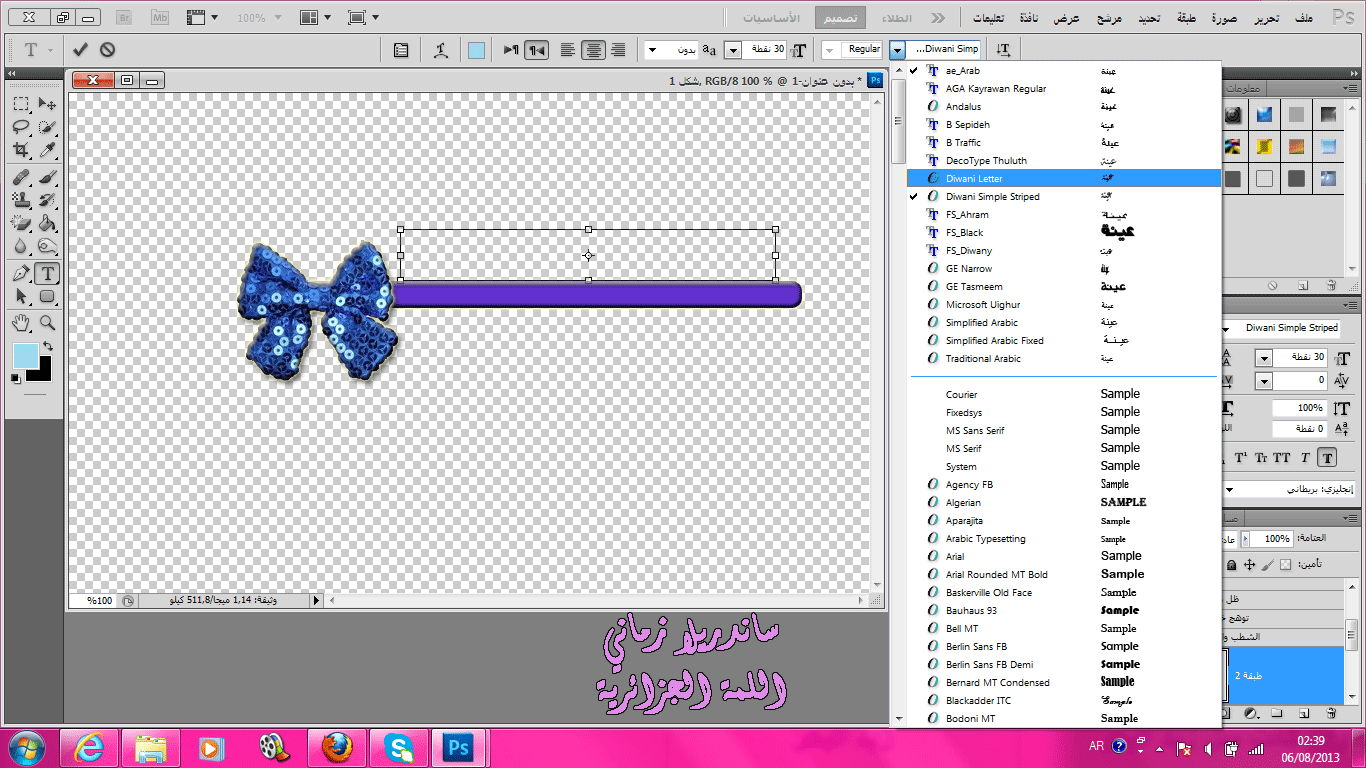The width and height of the screenshot is (1366, 768).
Task: Select the Lasso tool
Action: (21, 127)
